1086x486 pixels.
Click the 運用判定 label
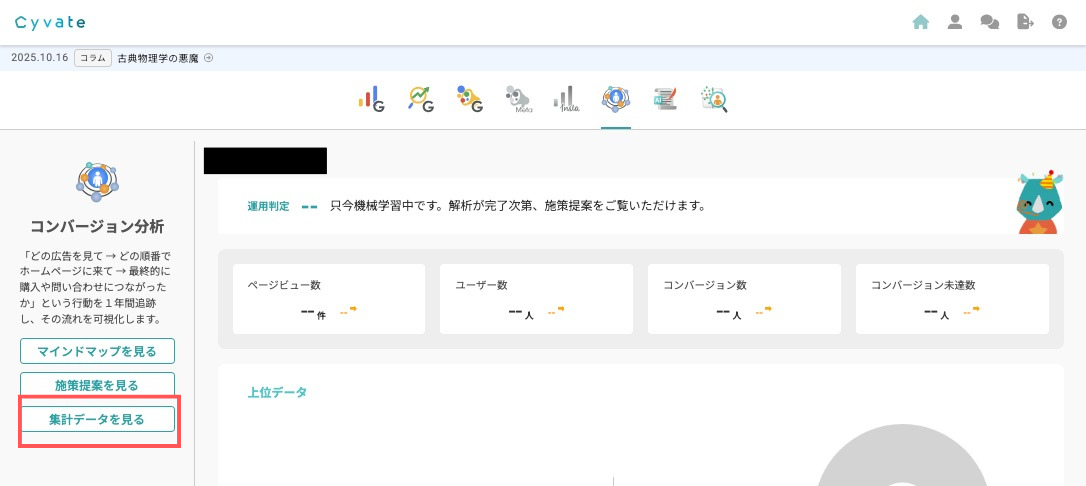269,206
